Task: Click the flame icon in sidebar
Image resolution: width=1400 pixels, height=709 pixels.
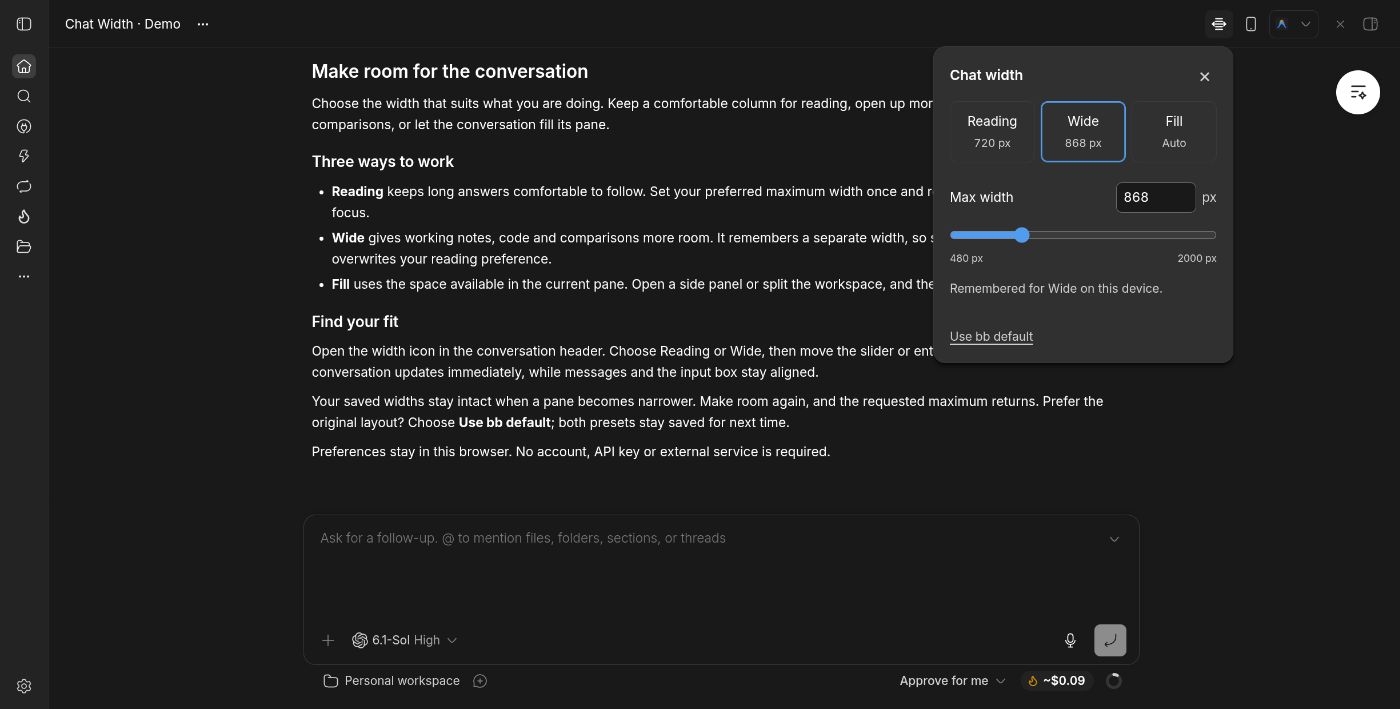Action: pyautogui.click(x=24, y=216)
